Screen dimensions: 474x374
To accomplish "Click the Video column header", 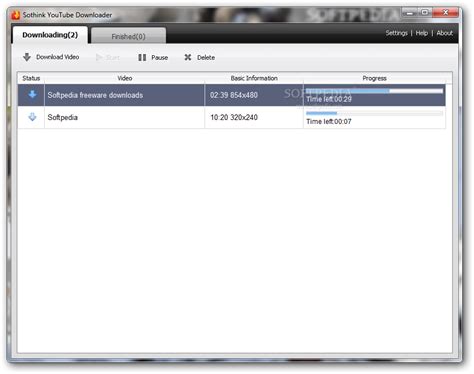I will click(x=125, y=78).
